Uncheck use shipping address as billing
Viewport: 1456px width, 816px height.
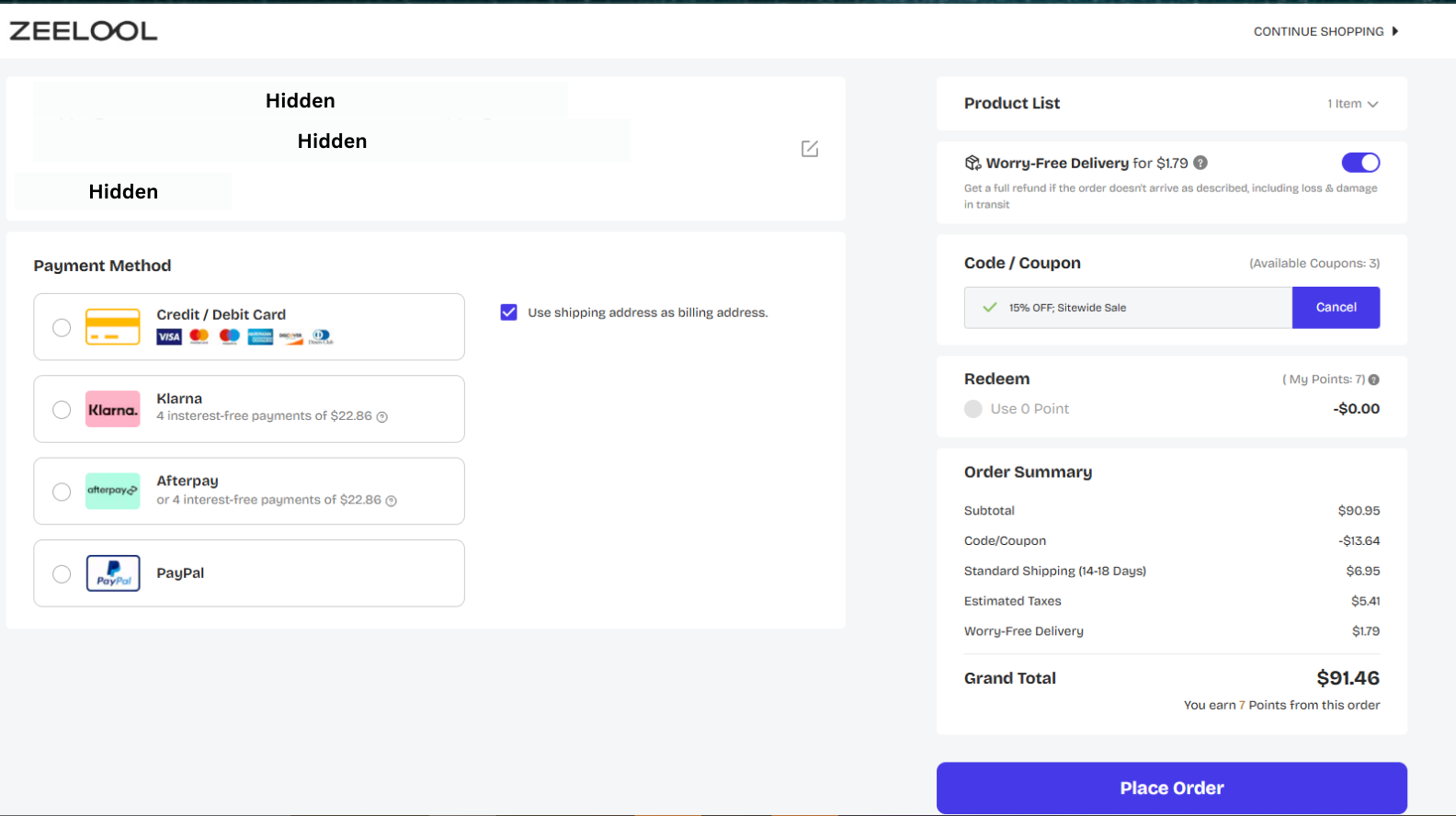point(508,312)
